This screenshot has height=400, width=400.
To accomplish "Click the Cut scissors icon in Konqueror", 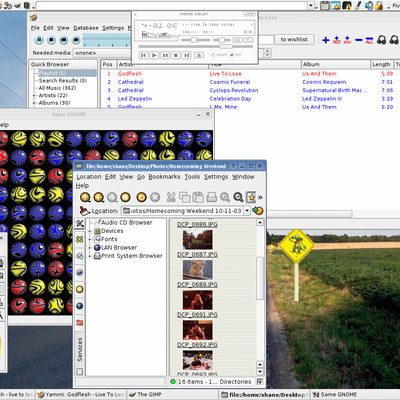I will coord(171,197).
